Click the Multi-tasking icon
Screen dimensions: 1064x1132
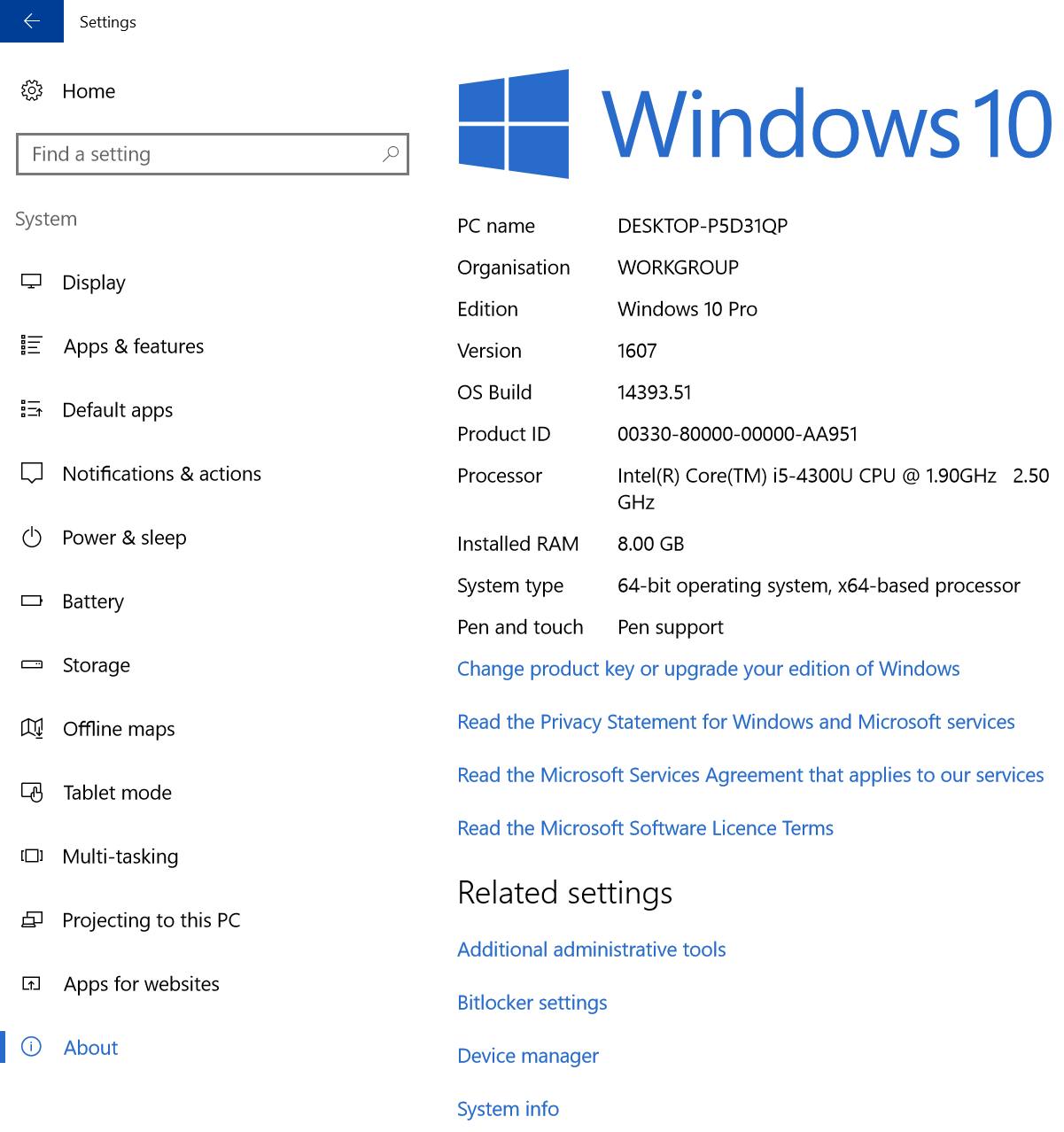(32, 856)
